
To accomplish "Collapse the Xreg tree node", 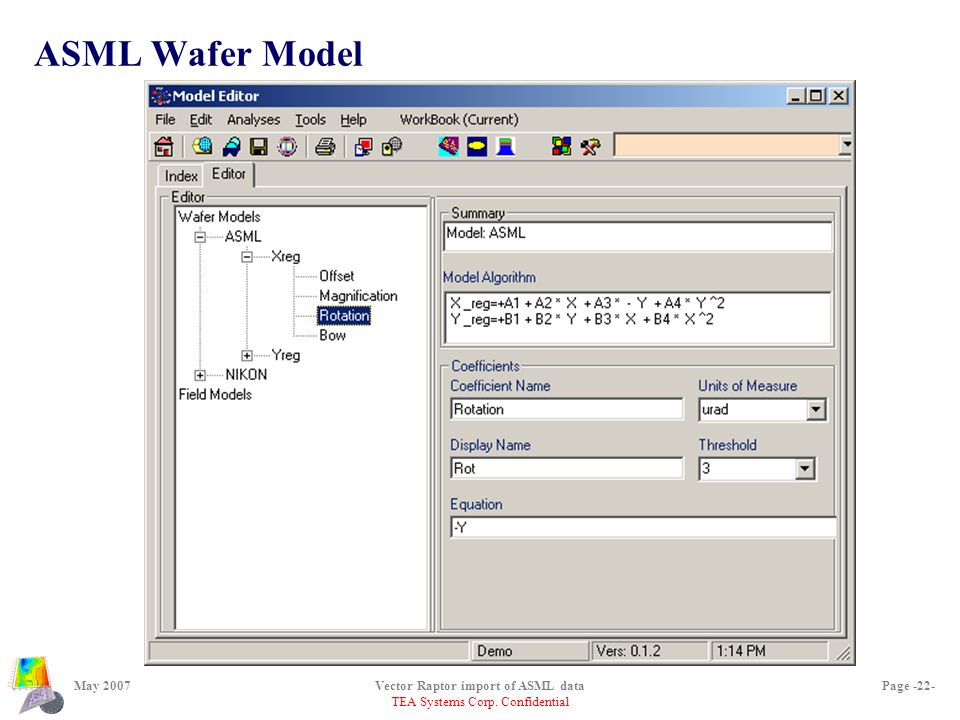I will pyautogui.click(x=247, y=257).
